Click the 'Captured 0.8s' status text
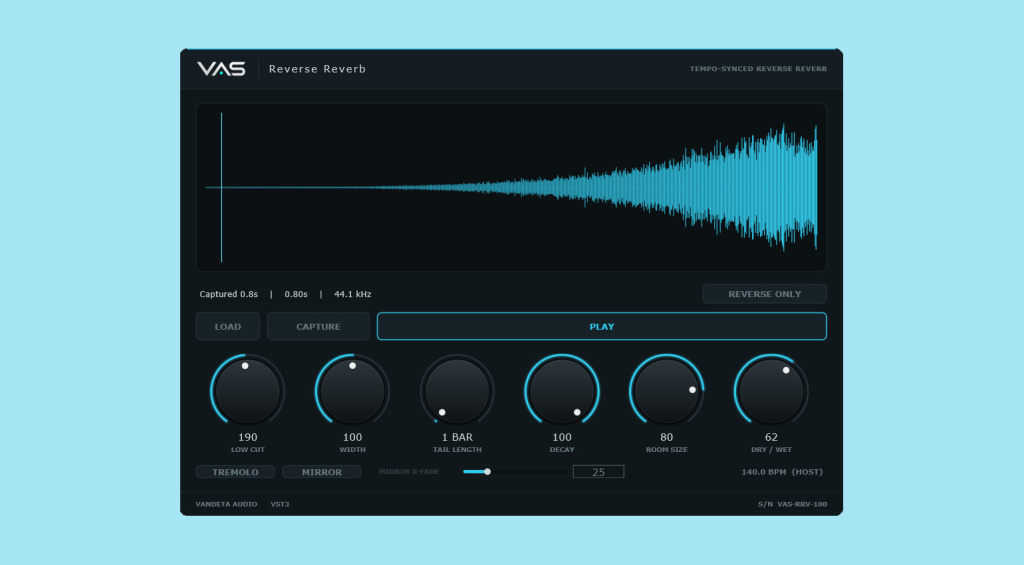 click(x=229, y=294)
